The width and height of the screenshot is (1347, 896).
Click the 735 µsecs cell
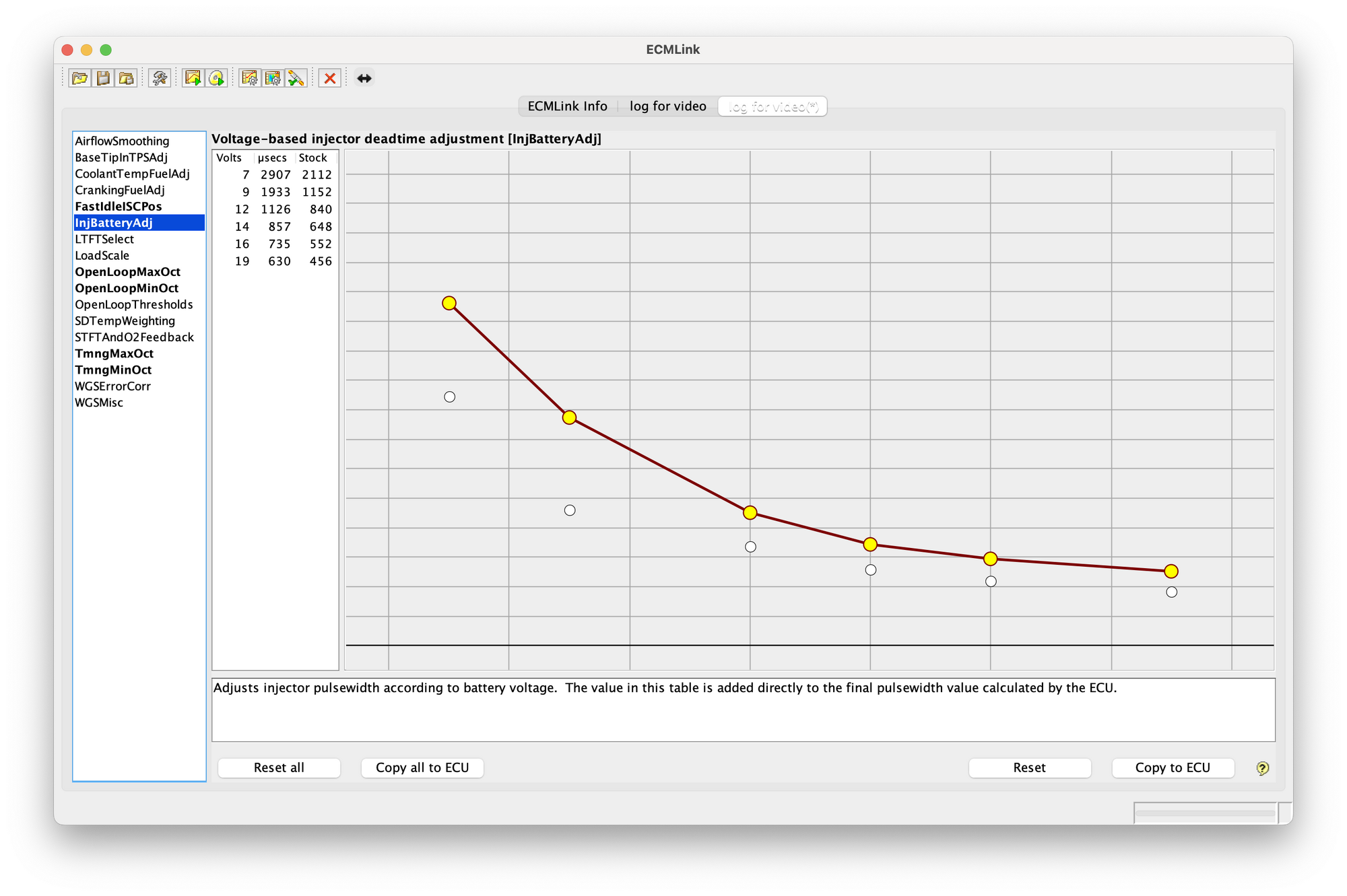point(275,244)
